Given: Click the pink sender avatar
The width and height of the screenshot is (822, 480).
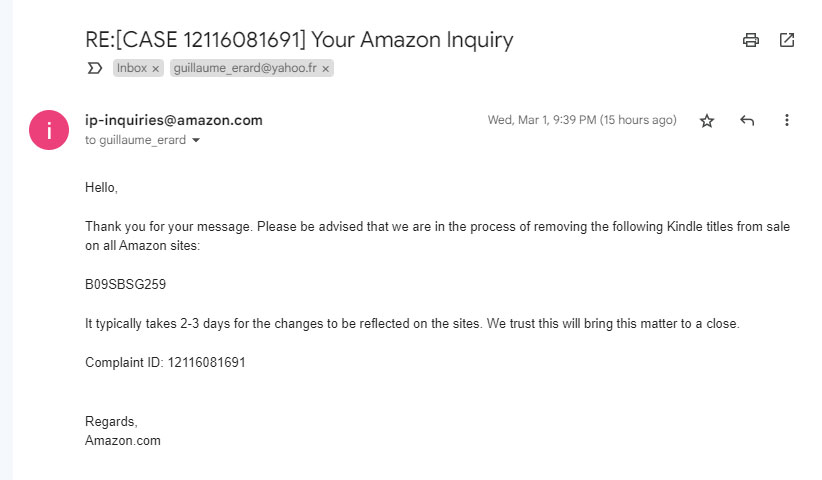Looking at the screenshot, I should click(x=48, y=130).
